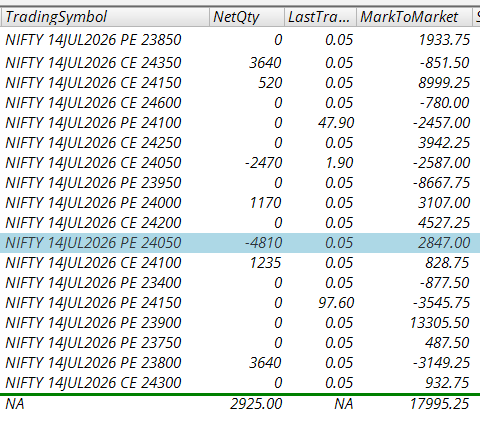Click last traded price 97.60
The image size is (480, 433).
coord(336,303)
